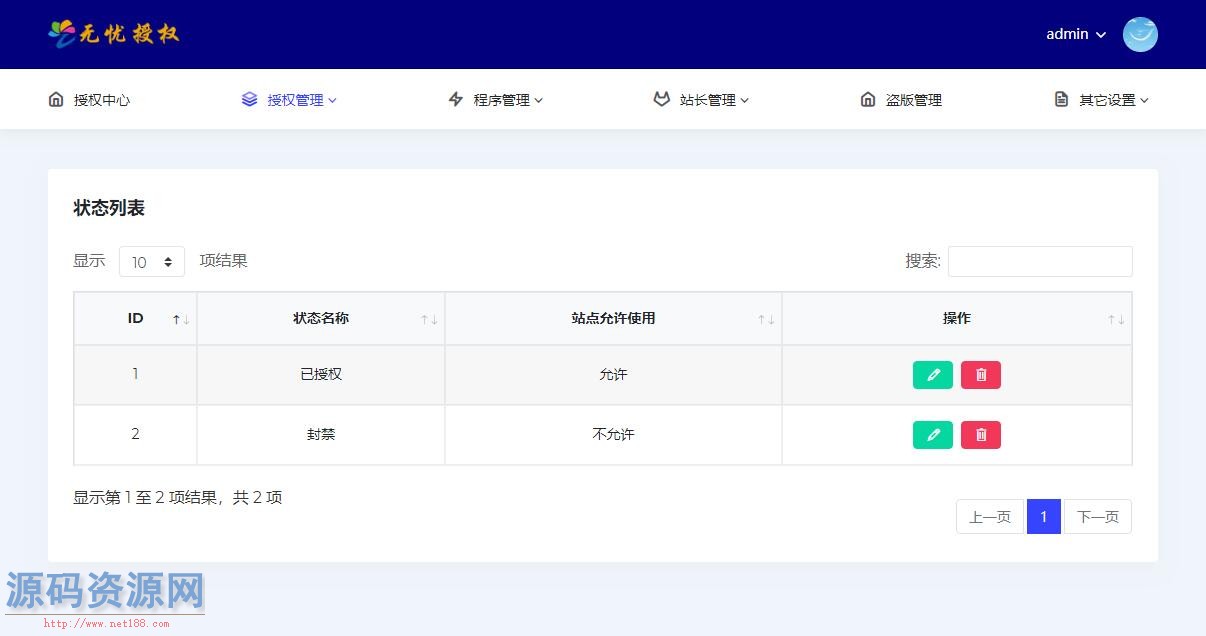Go to previous page with 上一页
1206x636 pixels.
[990, 517]
